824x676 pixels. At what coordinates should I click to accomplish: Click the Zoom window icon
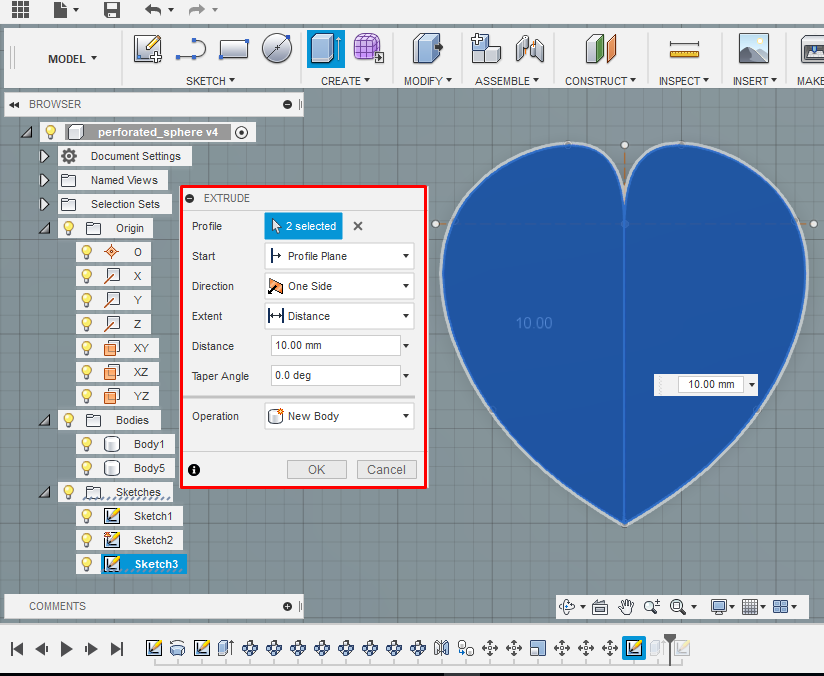coord(652,607)
